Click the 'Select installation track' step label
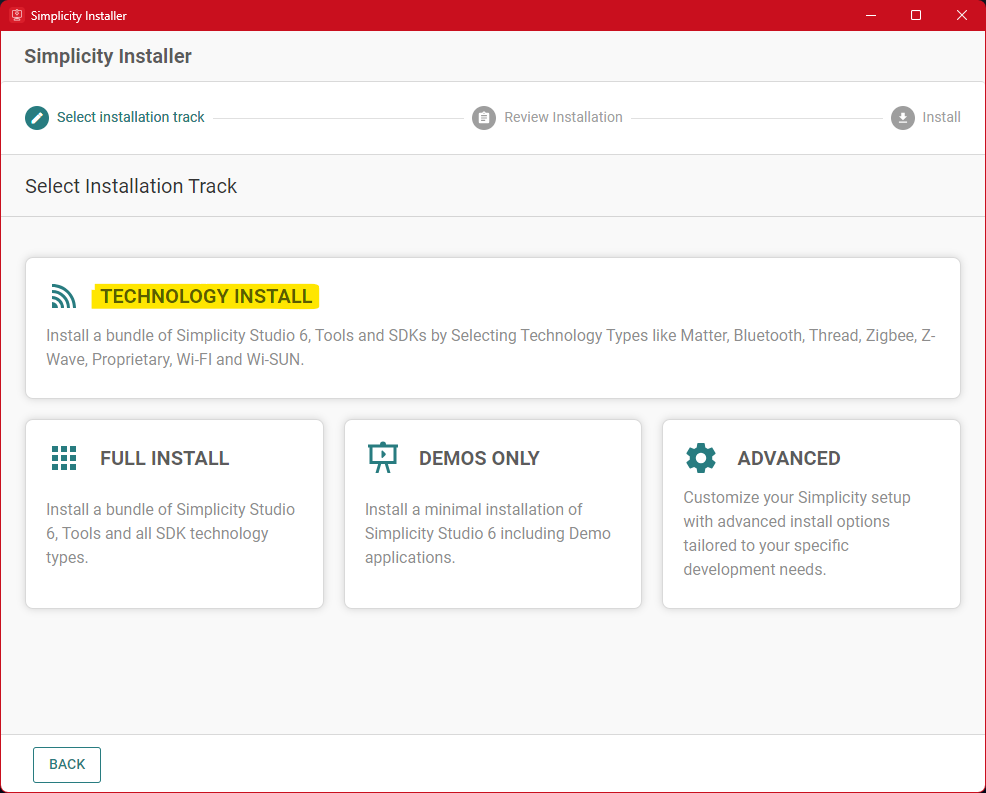 tap(131, 117)
